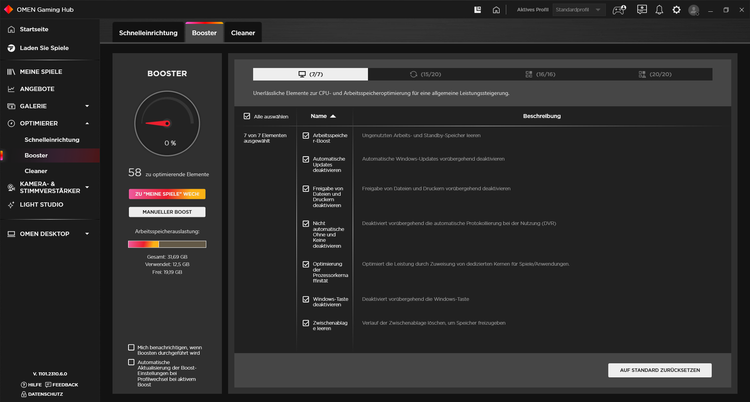Click the Kamera- & Stimmverstärker icon
This screenshot has height=402, width=750.
coord(11,187)
